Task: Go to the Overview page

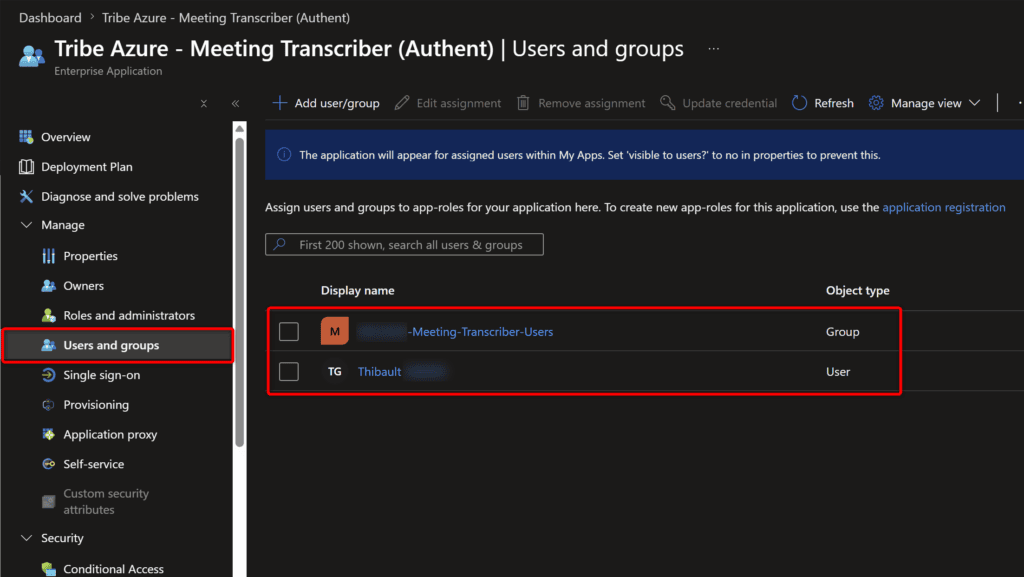Action: coord(65,137)
